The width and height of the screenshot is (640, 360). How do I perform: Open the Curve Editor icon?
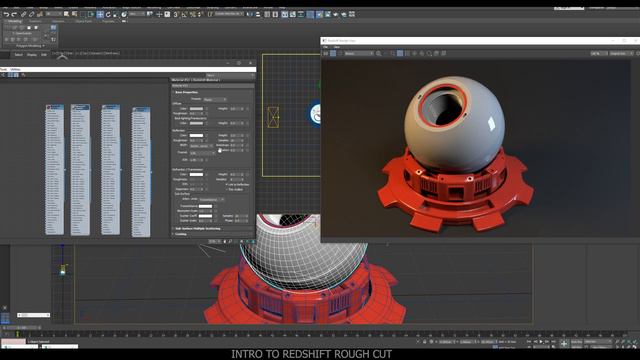pyautogui.click(x=293, y=14)
